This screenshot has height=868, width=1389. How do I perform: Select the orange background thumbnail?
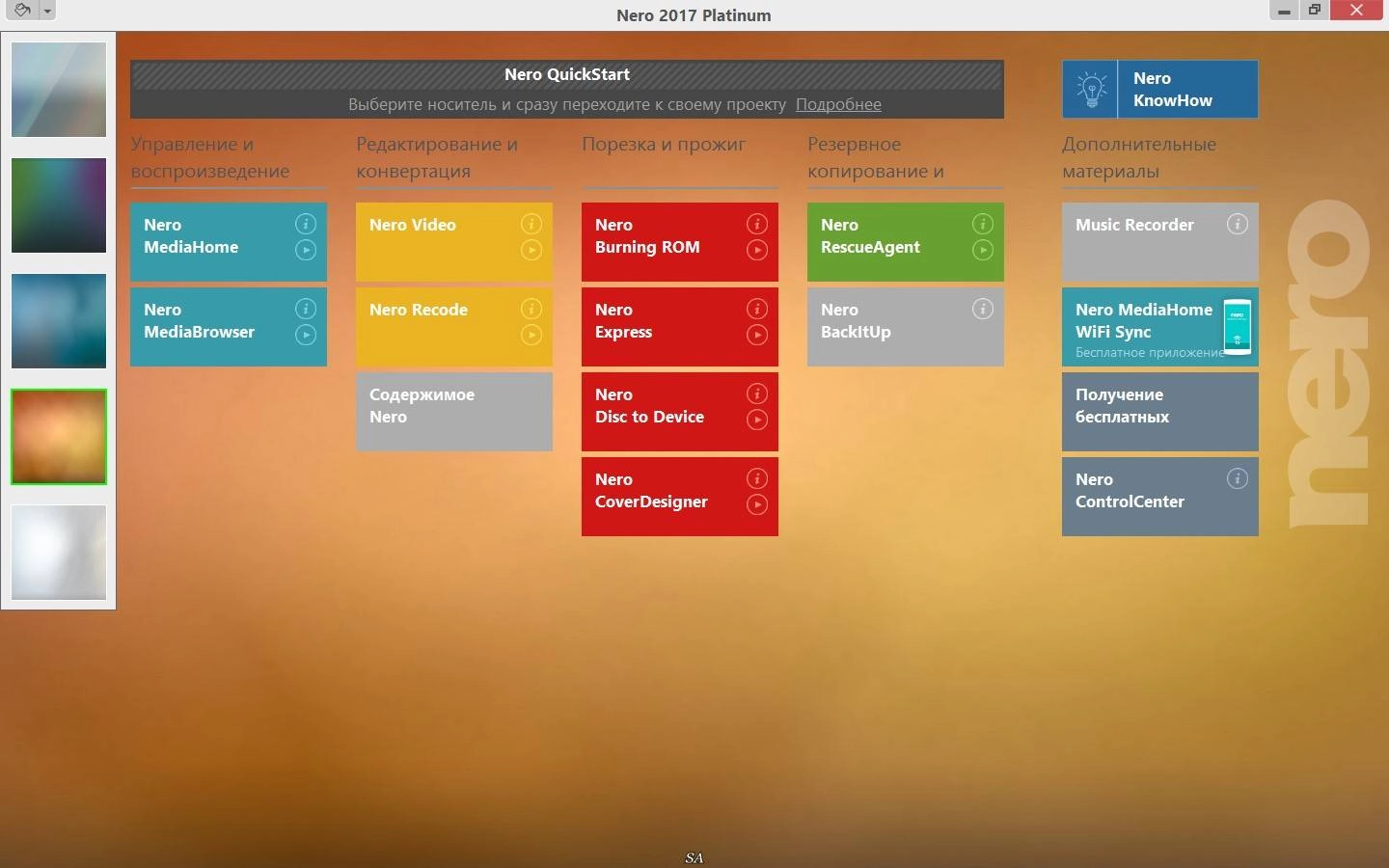point(59,437)
